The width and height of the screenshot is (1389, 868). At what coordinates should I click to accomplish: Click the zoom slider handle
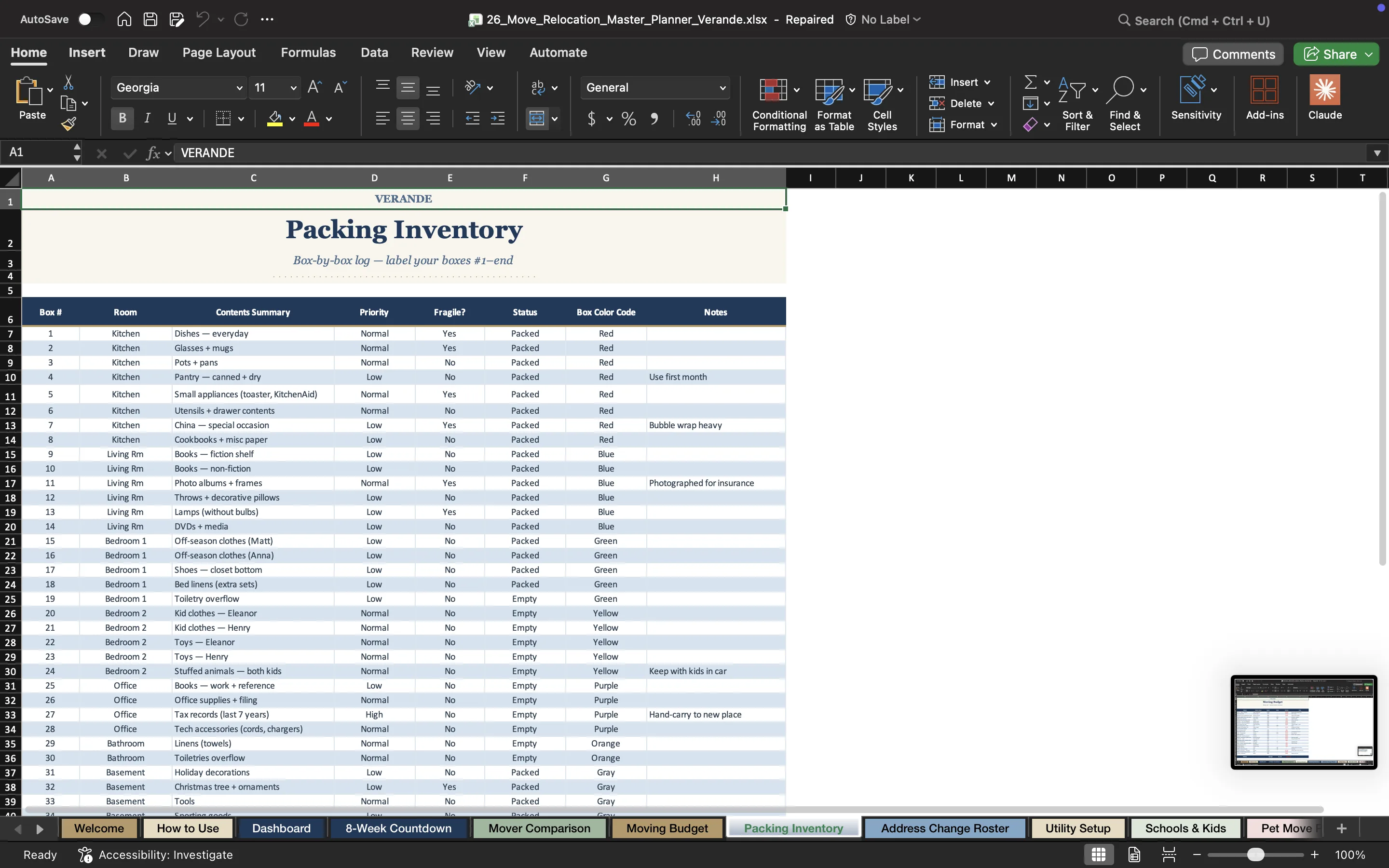(x=1256, y=855)
